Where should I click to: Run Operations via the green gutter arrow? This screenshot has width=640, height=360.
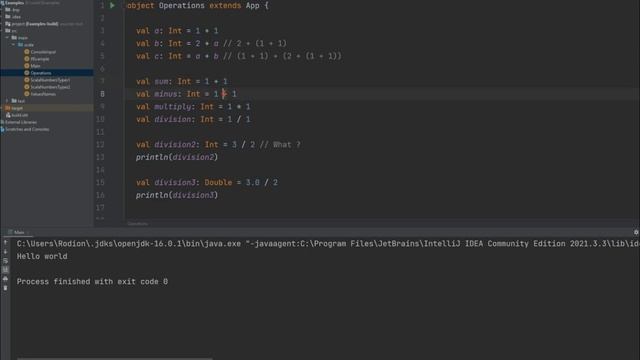[x=112, y=6]
